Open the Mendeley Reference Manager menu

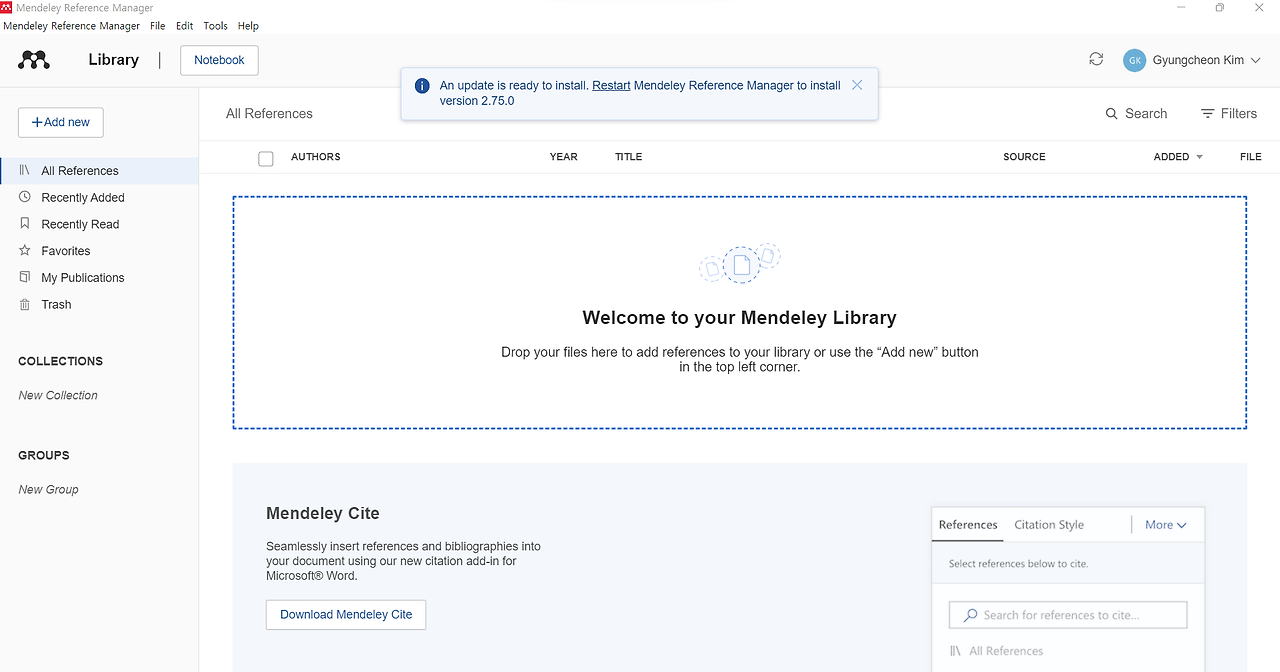72,26
